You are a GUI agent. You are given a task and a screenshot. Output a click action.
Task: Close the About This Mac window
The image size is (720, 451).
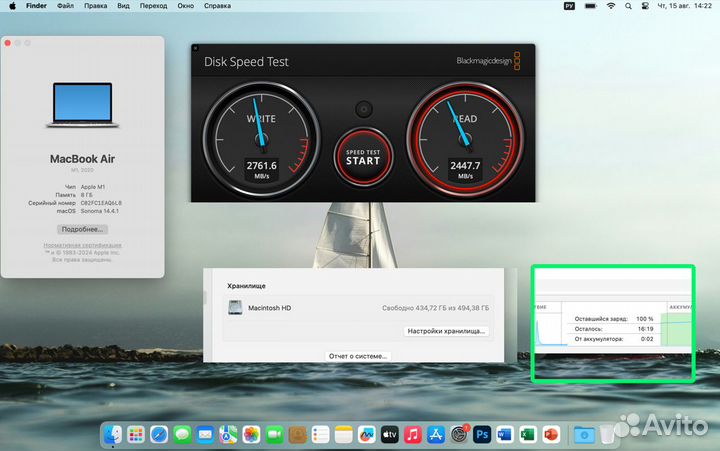[x=8, y=43]
